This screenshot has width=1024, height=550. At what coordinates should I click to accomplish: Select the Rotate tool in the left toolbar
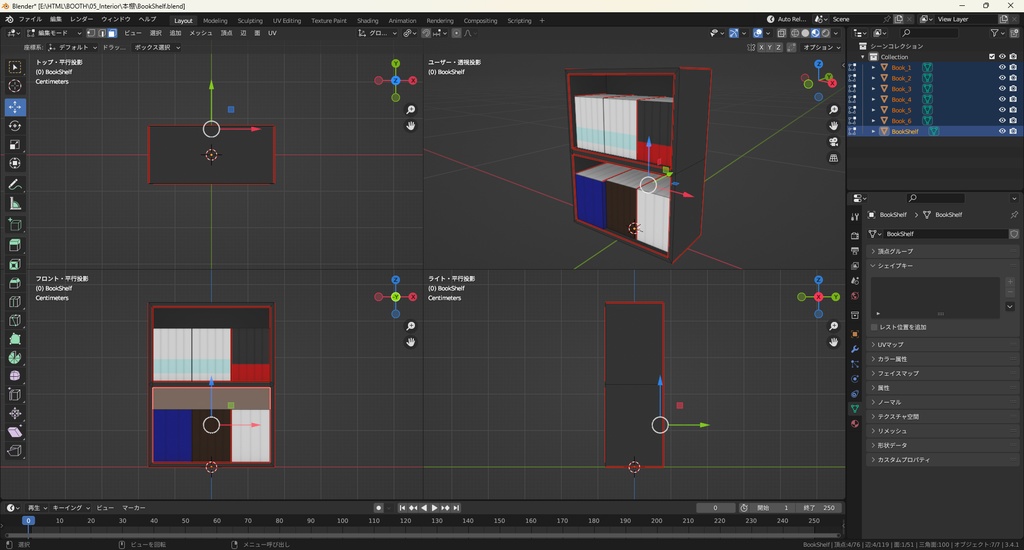point(15,126)
